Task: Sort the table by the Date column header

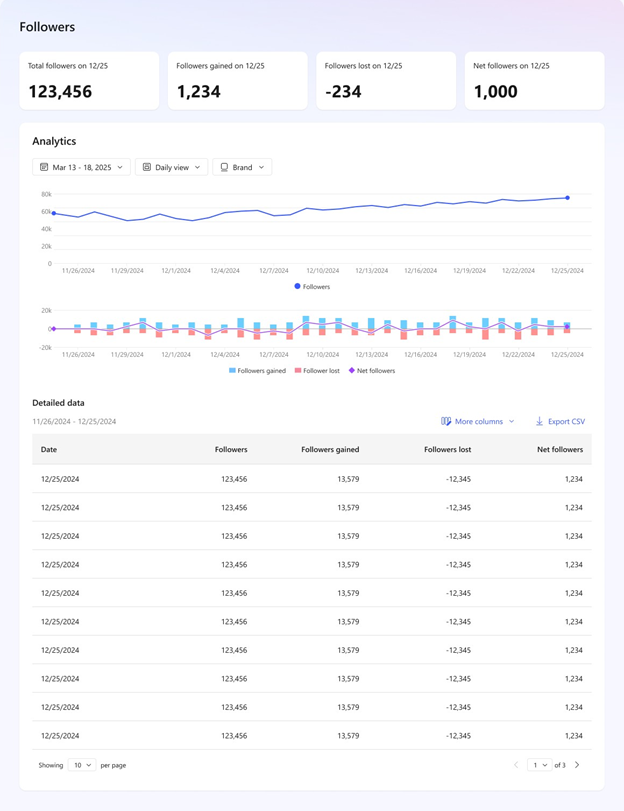Action: 45,449
